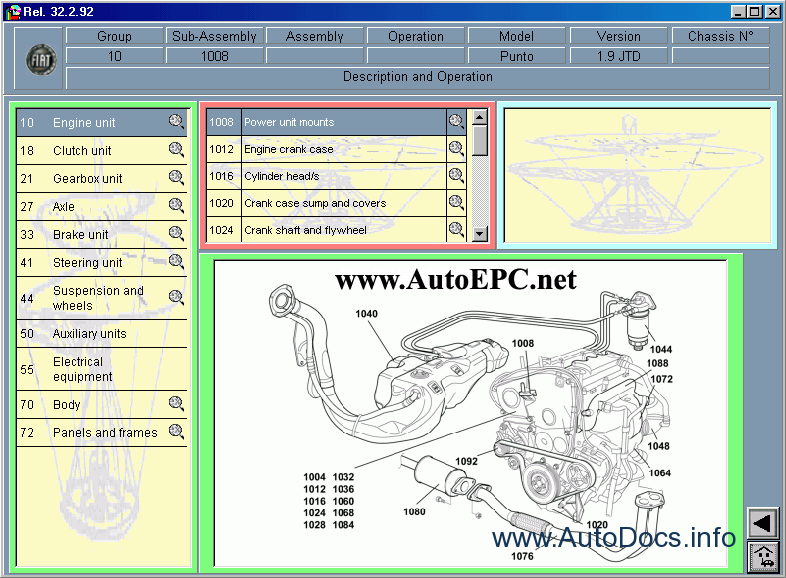This screenshot has width=786, height=578.
Task: Click magnifier icon for Engine crank case
Action: [x=456, y=148]
